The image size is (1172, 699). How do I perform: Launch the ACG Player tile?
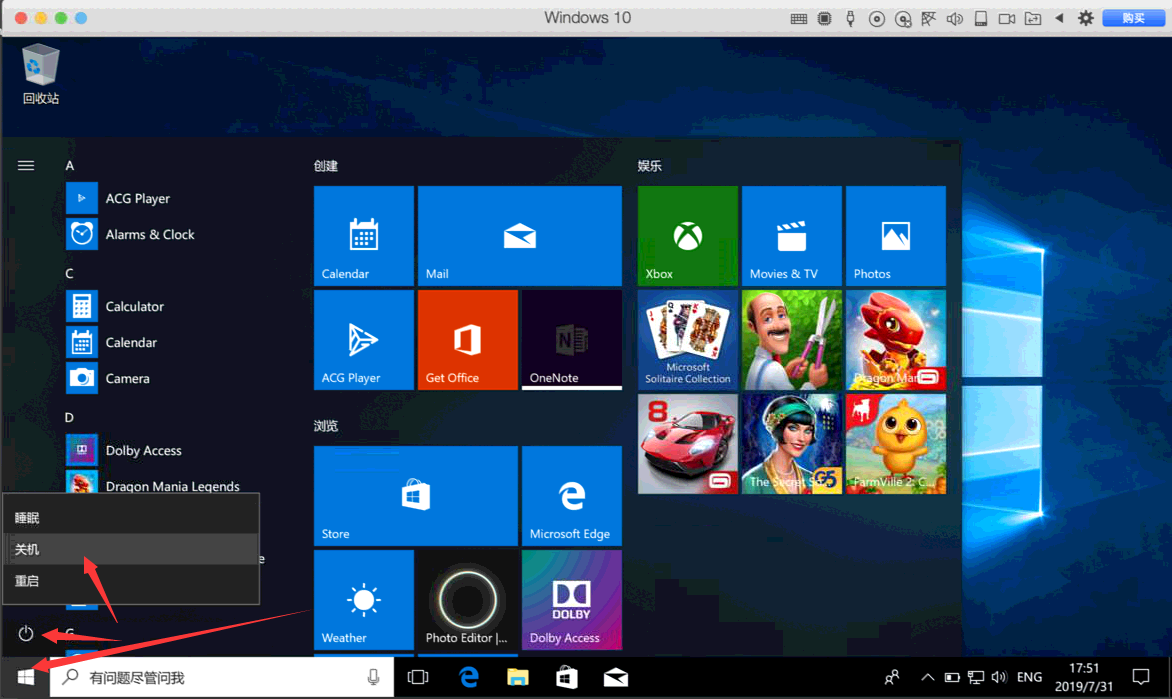(363, 339)
